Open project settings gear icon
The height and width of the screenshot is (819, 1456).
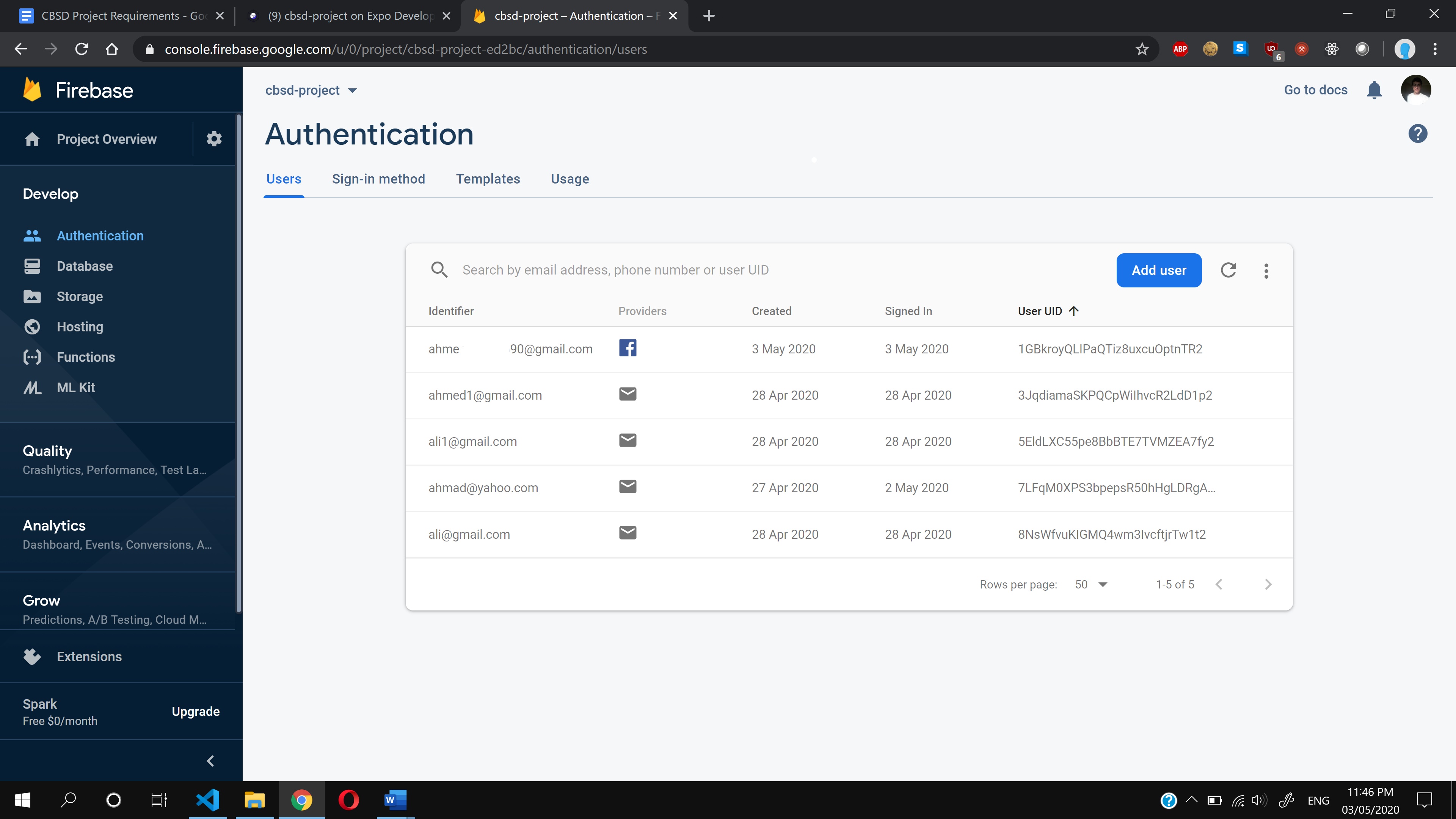tap(213, 138)
